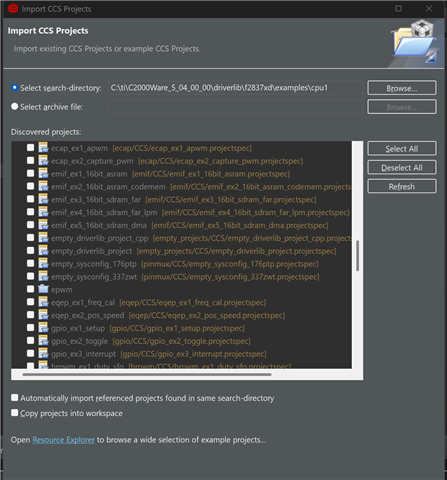The image size is (447, 480).
Task: Click the epwm folder icon
Action: (43, 289)
